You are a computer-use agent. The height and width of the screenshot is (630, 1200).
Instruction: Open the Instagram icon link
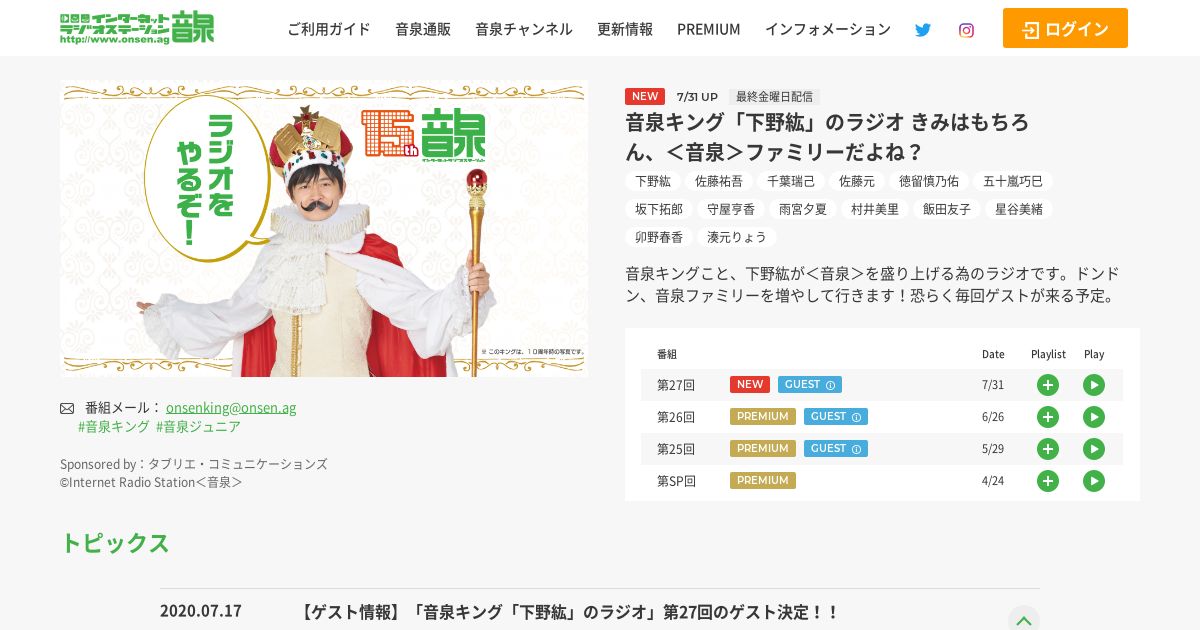pyautogui.click(x=966, y=30)
